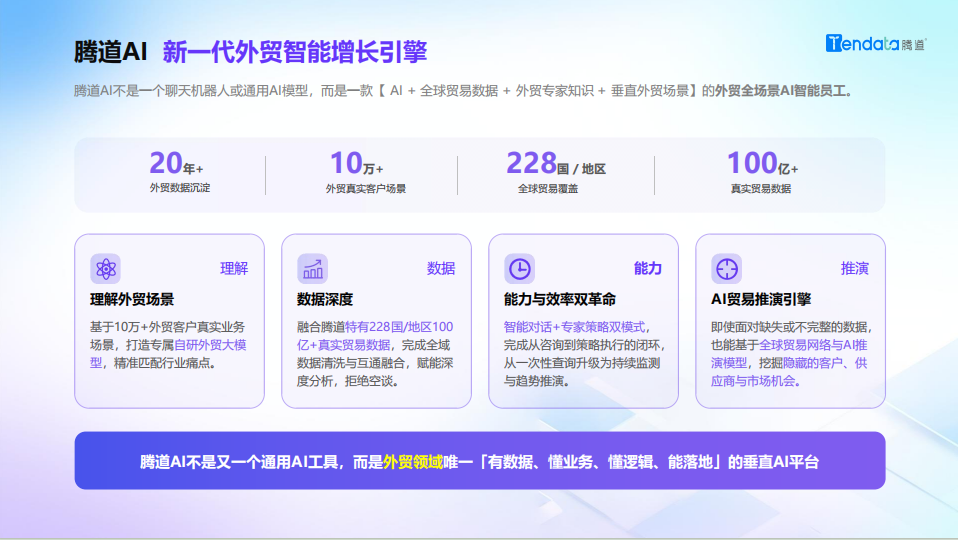Click the 懂业务 phrase in bottom banner
The width and height of the screenshot is (958, 540).
pyautogui.click(x=570, y=462)
